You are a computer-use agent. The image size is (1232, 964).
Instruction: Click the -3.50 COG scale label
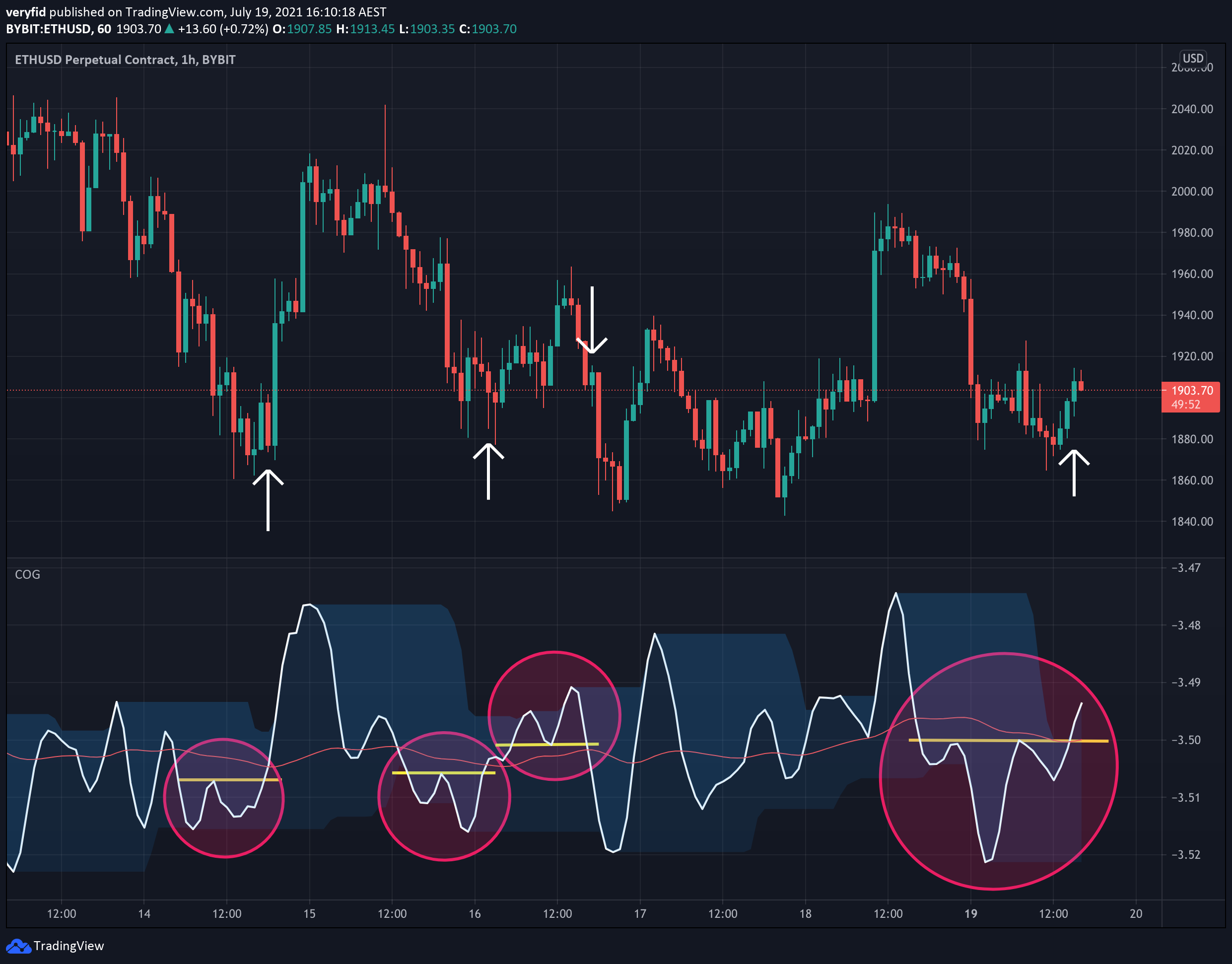click(x=1186, y=740)
